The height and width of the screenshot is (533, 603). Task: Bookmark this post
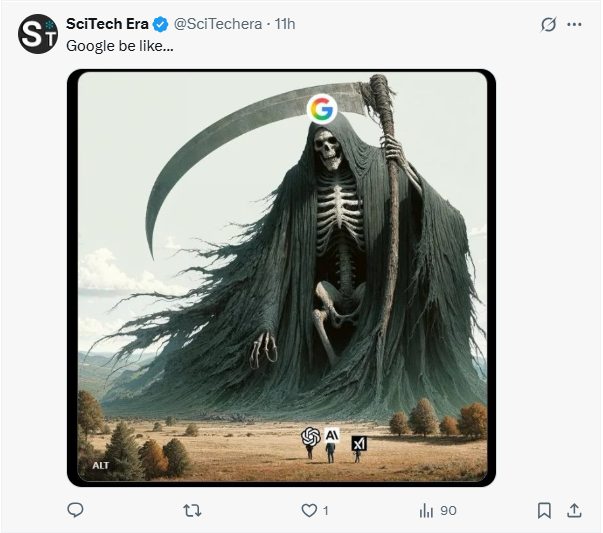click(x=544, y=510)
